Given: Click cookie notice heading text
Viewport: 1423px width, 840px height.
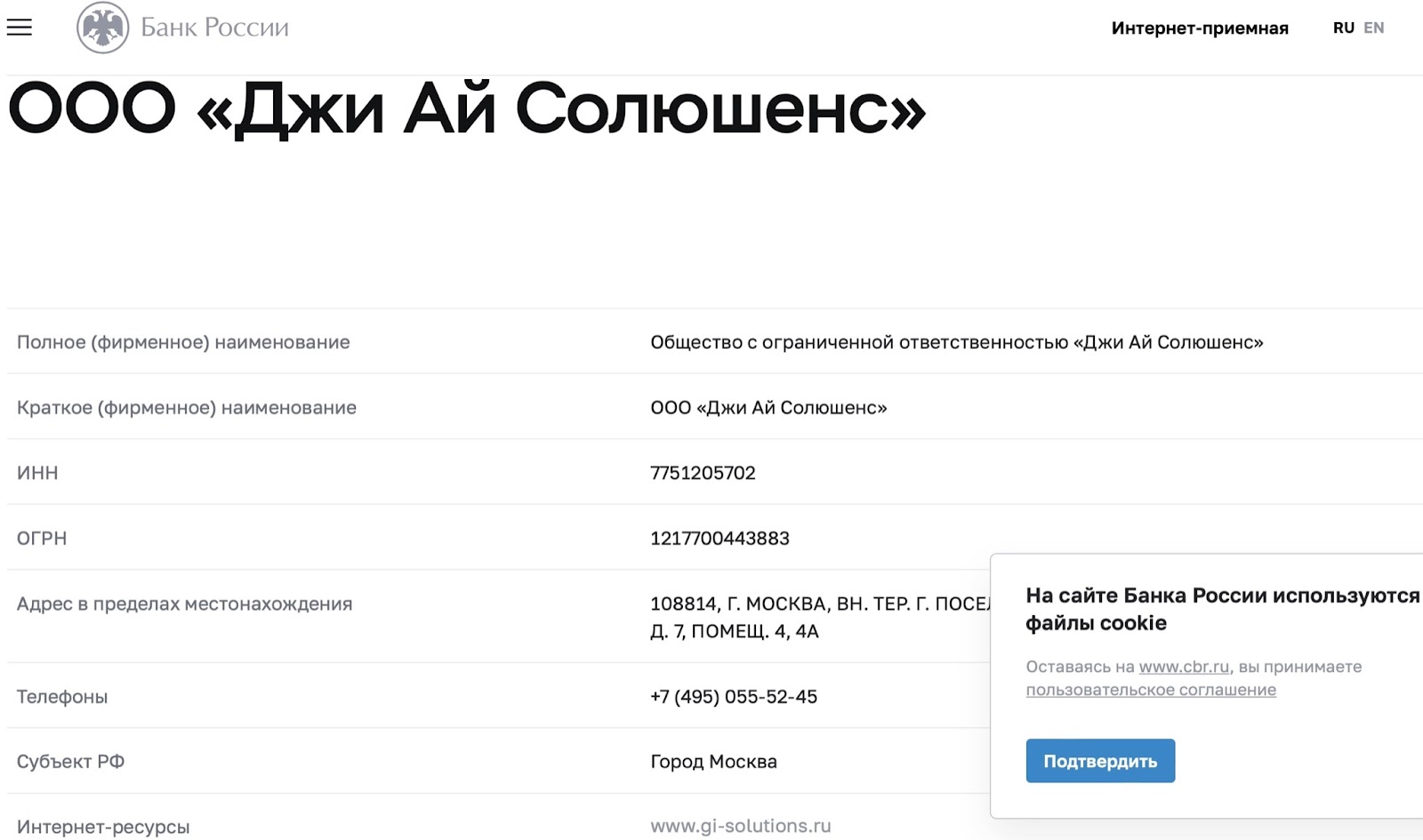Looking at the screenshot, I should tap(1223, 609).
